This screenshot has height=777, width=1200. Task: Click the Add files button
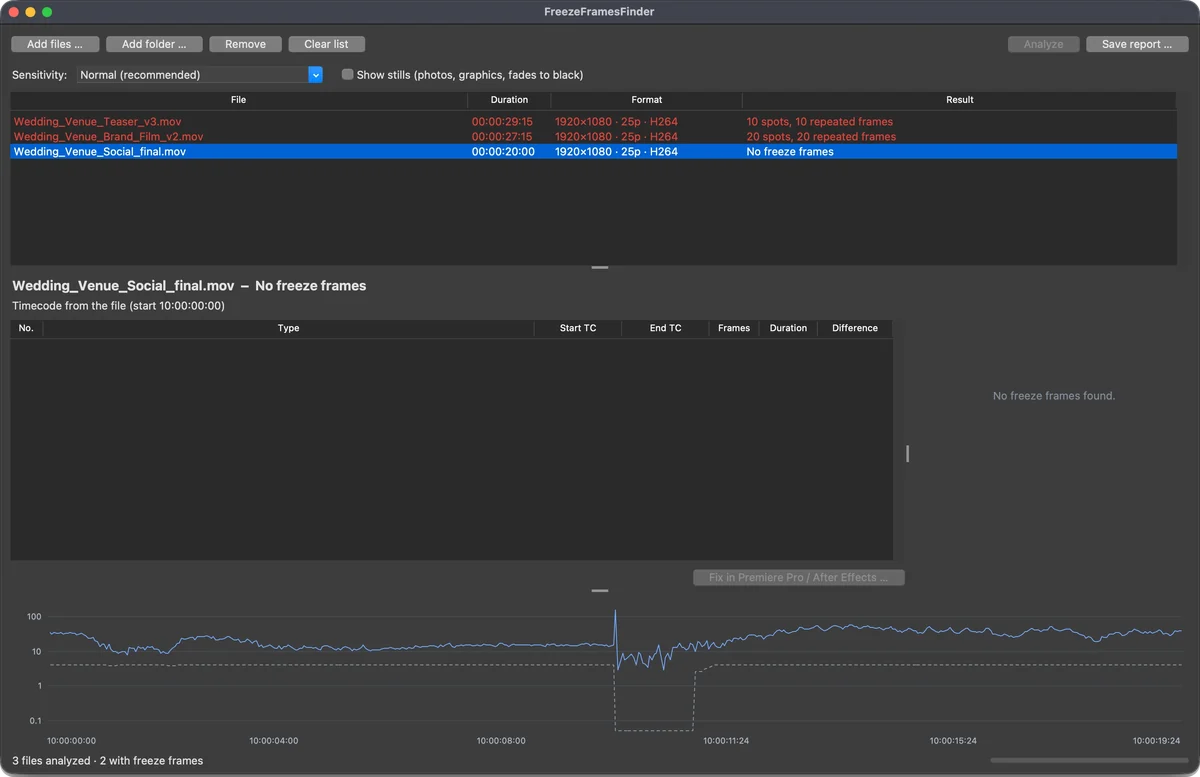55,44
